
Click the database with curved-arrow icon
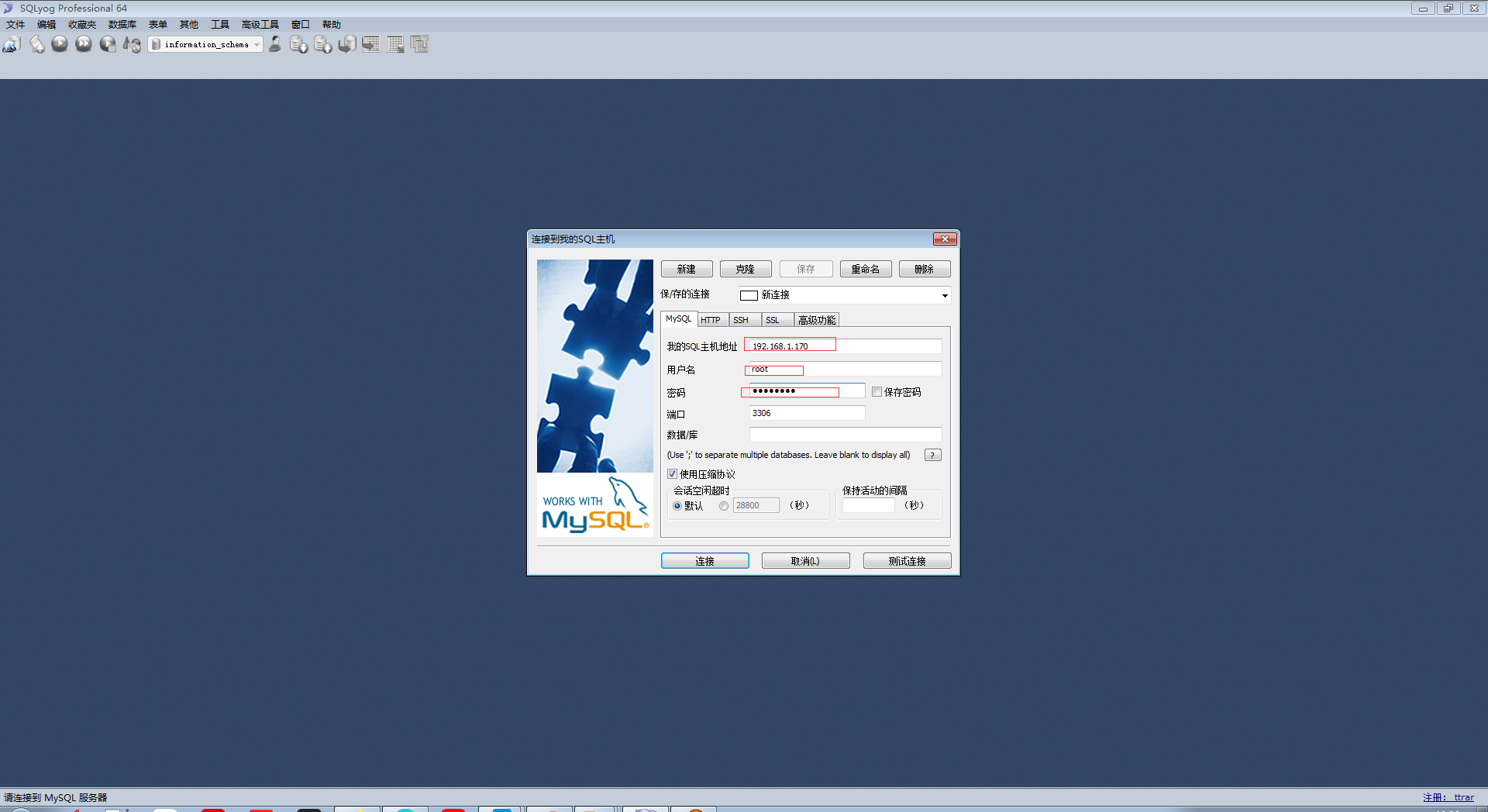point(347,44)
